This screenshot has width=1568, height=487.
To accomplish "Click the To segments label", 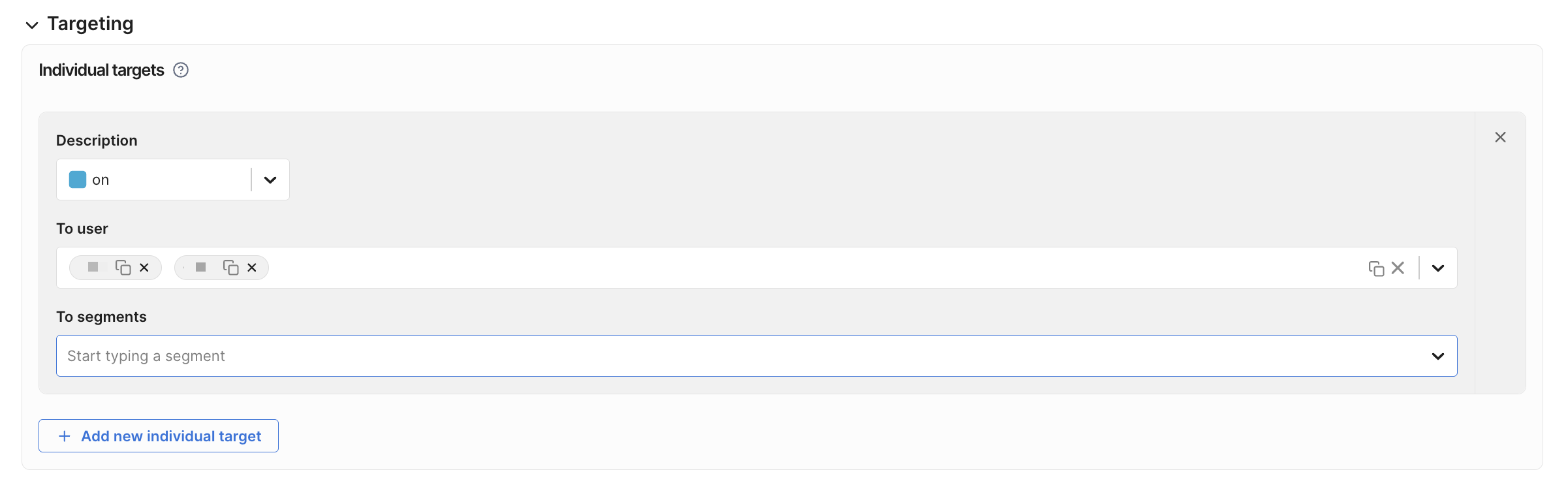I will point(101,317).
